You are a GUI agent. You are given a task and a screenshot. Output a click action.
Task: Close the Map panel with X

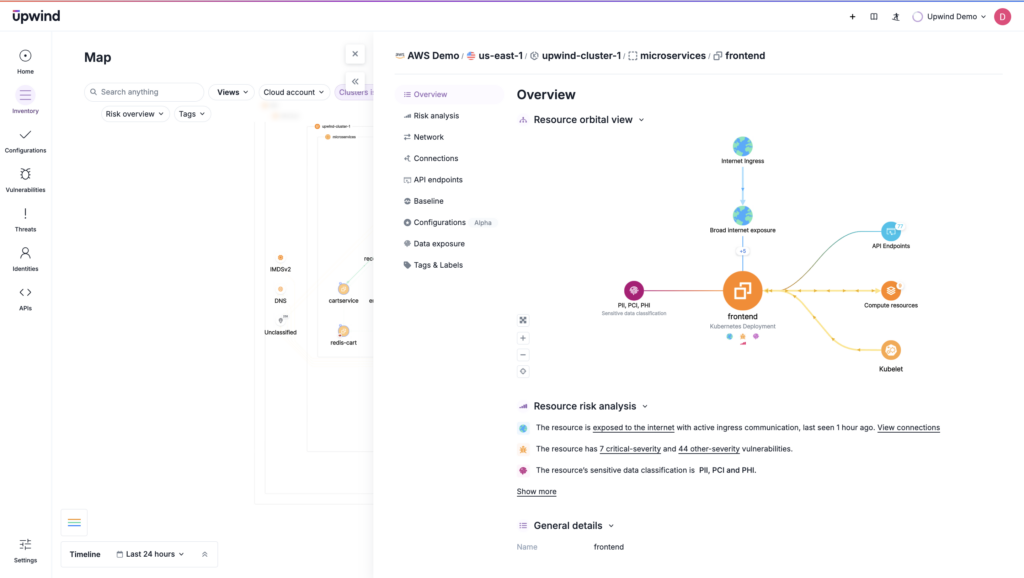[x=355, y=54]
